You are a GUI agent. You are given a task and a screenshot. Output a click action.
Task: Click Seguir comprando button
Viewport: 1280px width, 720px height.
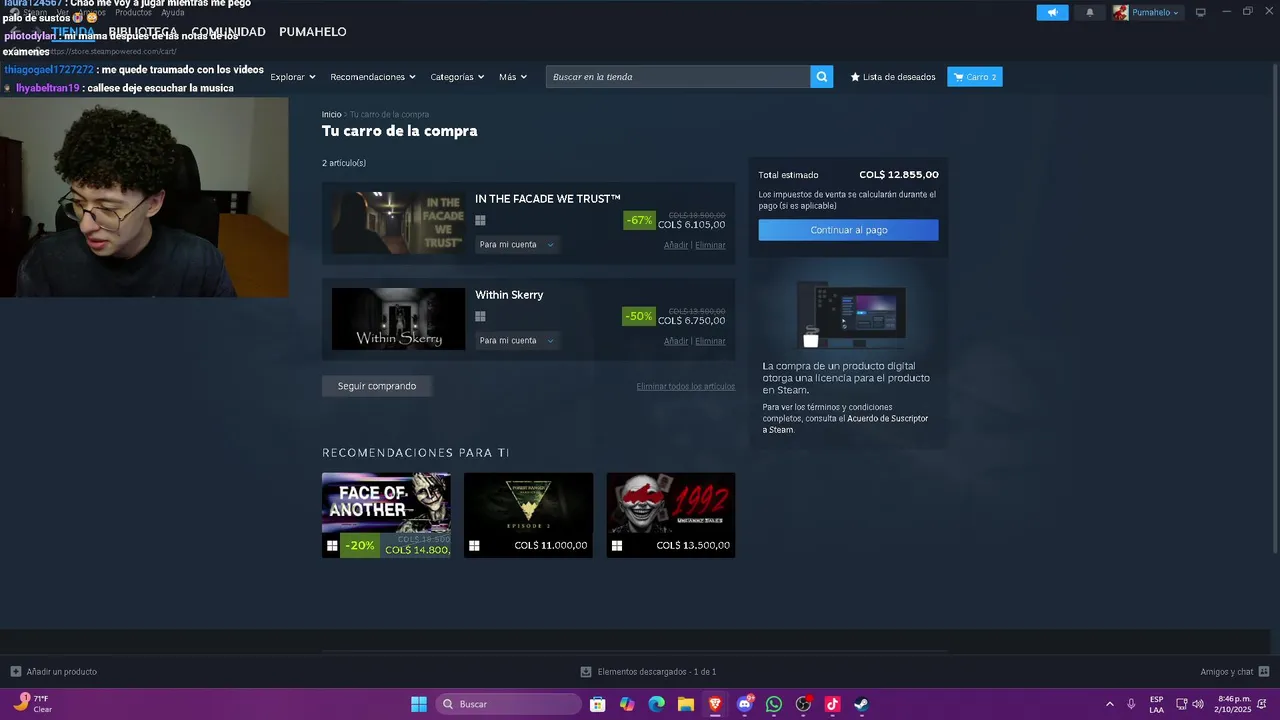[377, 386]
